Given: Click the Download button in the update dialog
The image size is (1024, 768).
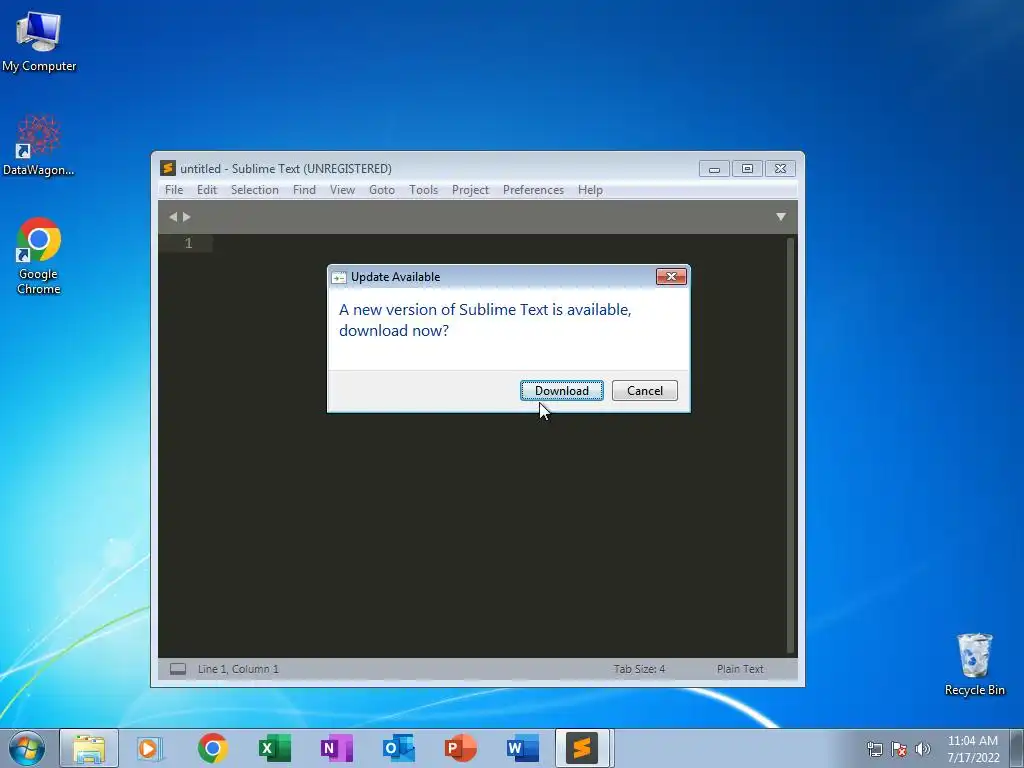Looking at the screenshot, I should pos(562,391).
